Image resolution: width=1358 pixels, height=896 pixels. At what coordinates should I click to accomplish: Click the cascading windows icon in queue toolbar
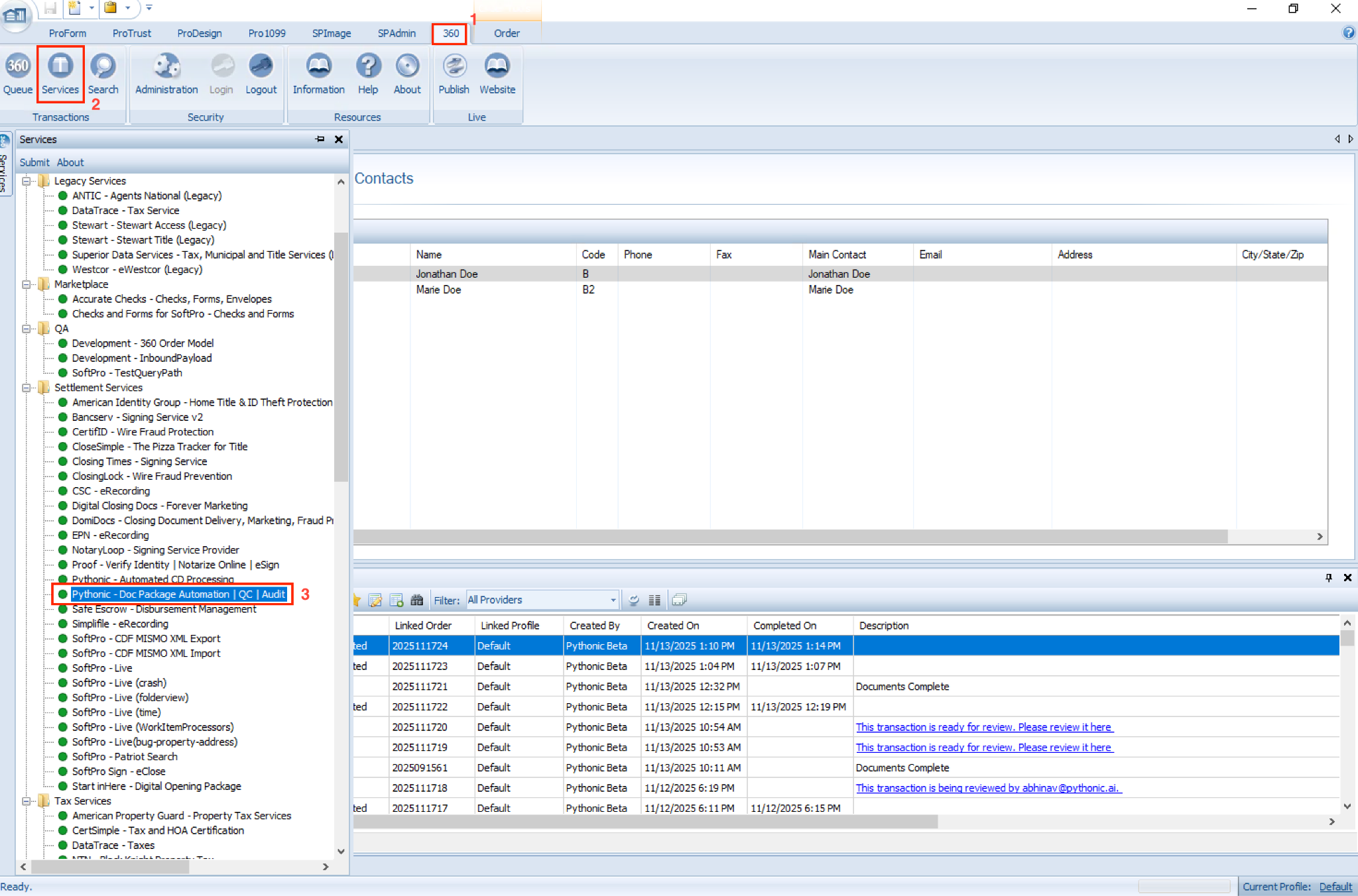[679, 600]
